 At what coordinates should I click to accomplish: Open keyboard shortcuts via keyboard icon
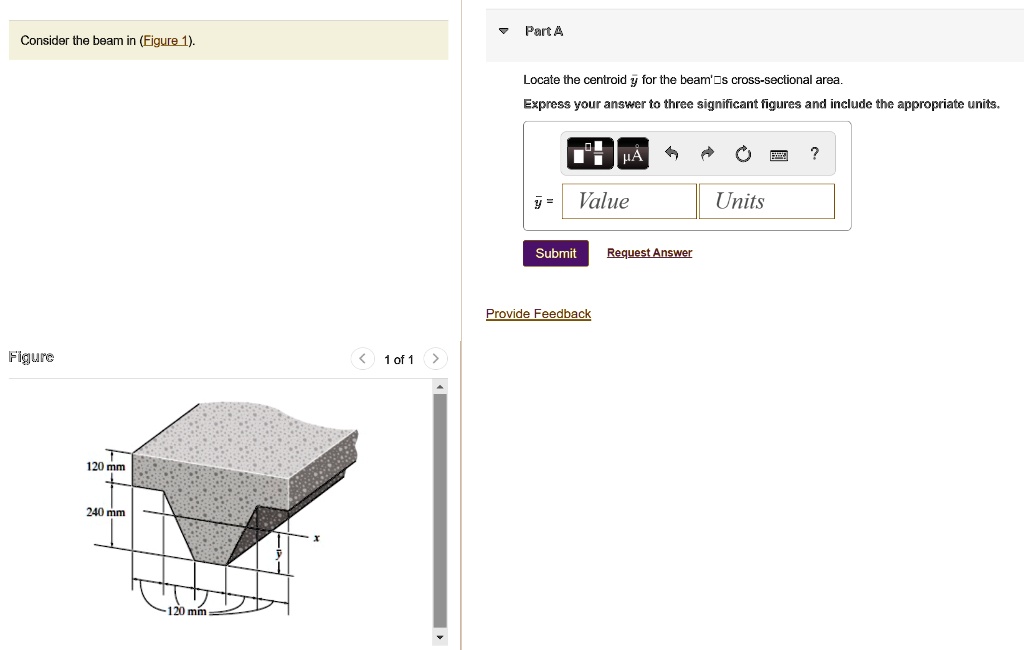[779, 154]
